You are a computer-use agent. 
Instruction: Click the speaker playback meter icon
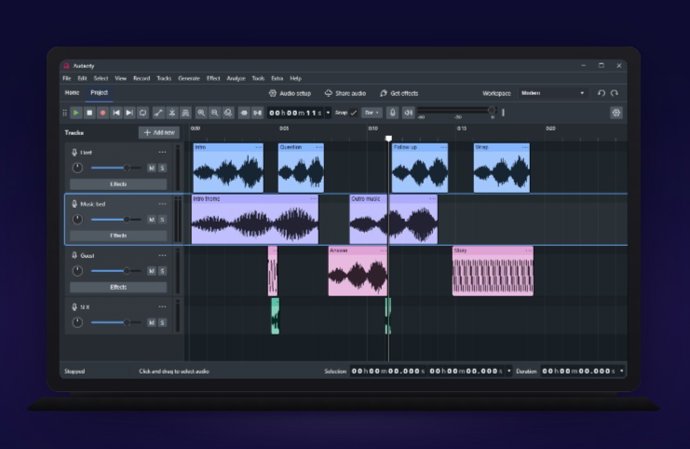[408, 113]
